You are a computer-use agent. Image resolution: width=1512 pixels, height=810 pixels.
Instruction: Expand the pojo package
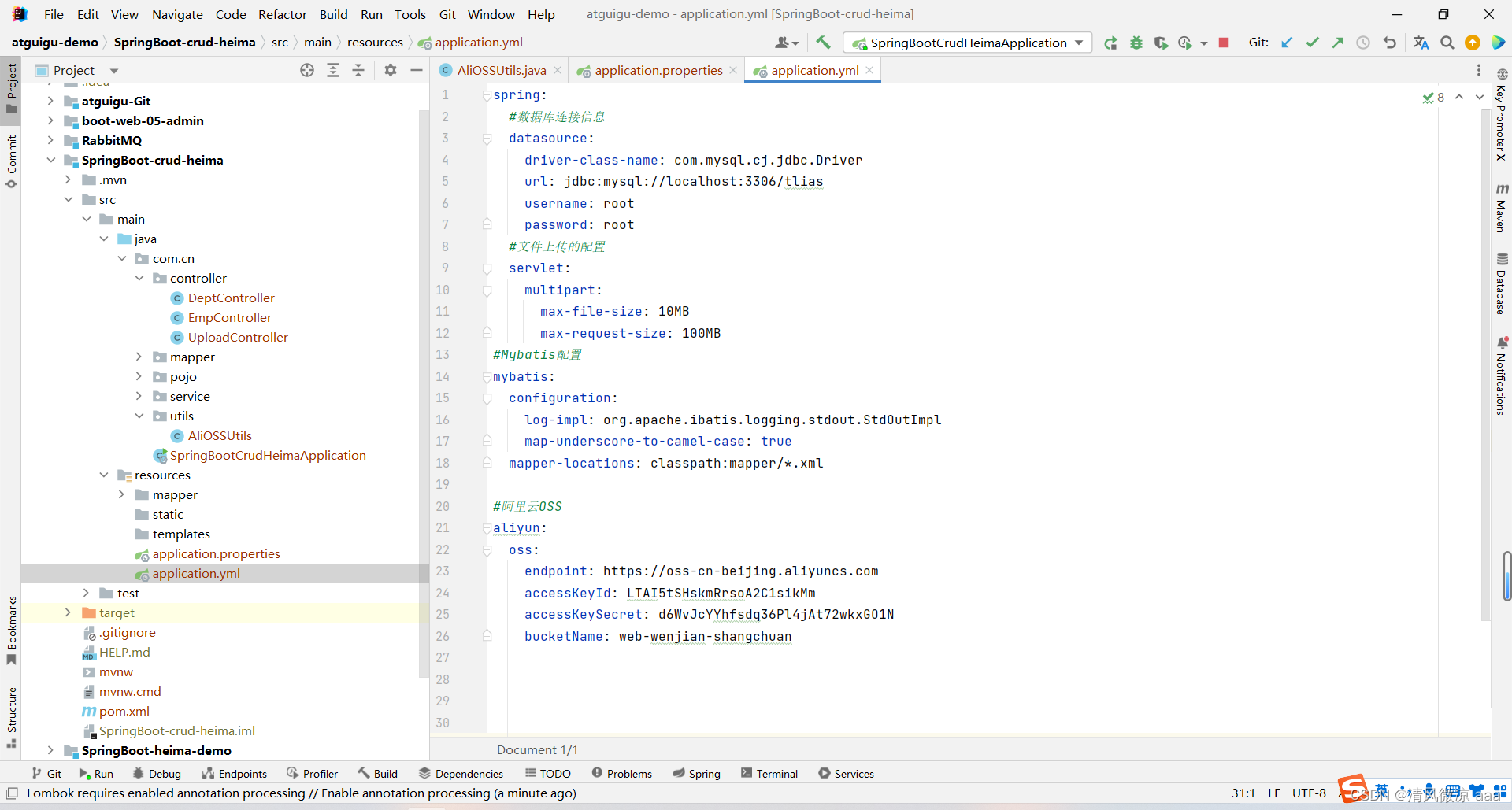(x=139, y=376)
